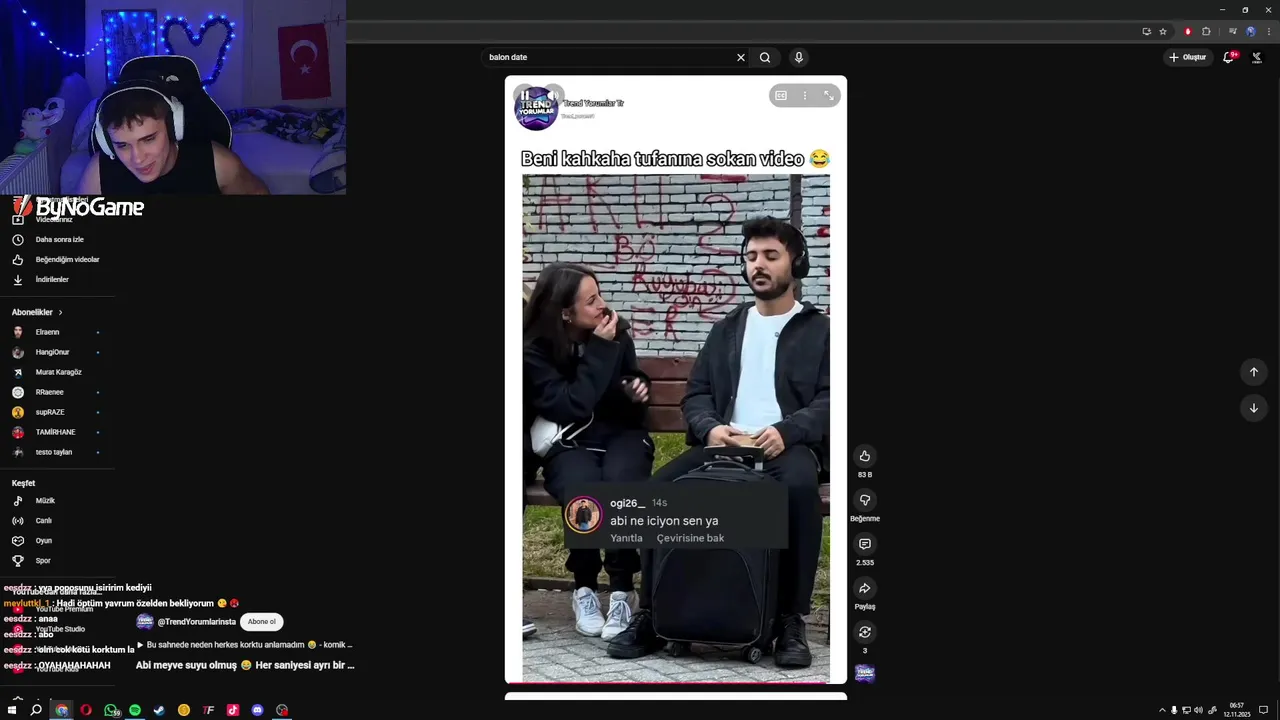Open the Oluştur create button
The image size is (1280, 720).
[1188, 57]
